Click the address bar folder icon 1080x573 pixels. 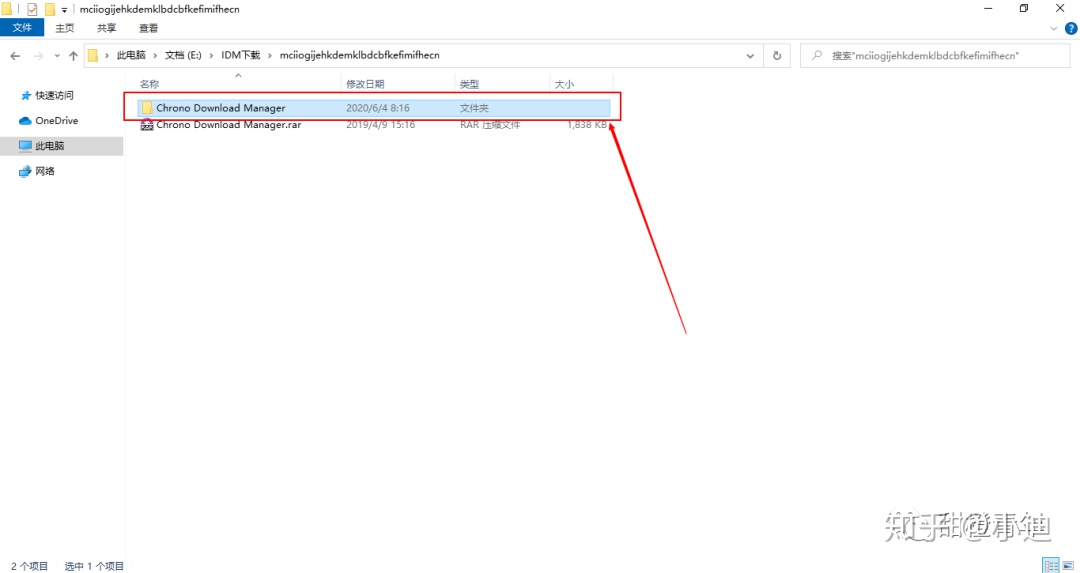[x=93, y=56]
